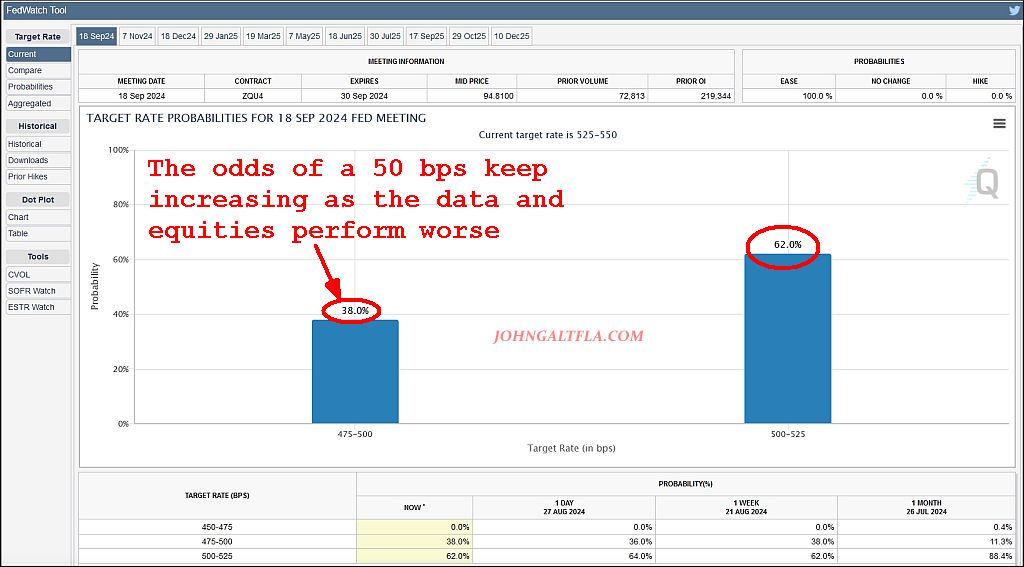Switch to the 18 Dec24 meeting tab
Image resolution: width=1024 pixels, height=567 pixels.
[178, 36]
